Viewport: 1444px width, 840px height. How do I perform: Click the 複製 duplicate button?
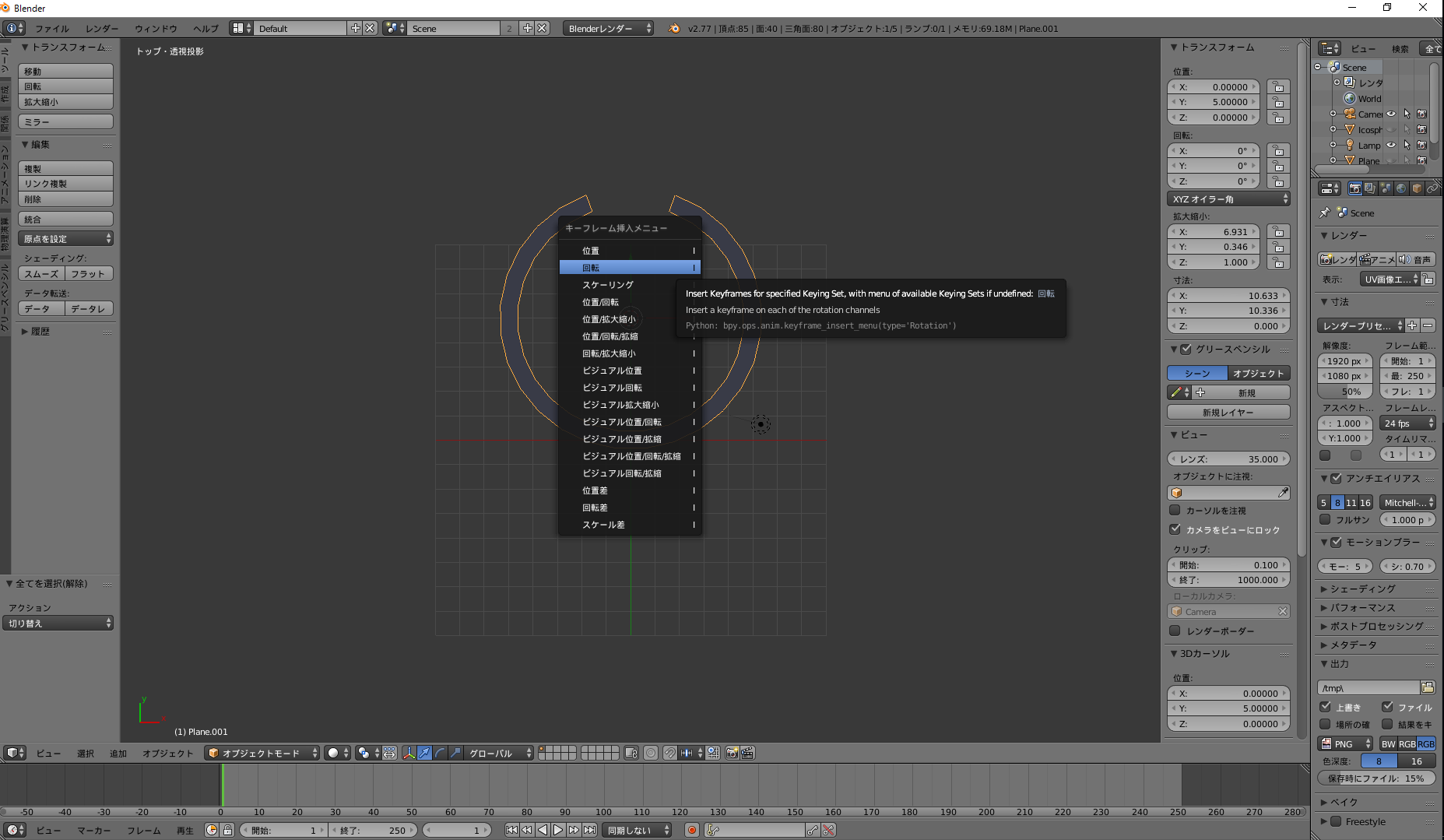coord(65,168)
